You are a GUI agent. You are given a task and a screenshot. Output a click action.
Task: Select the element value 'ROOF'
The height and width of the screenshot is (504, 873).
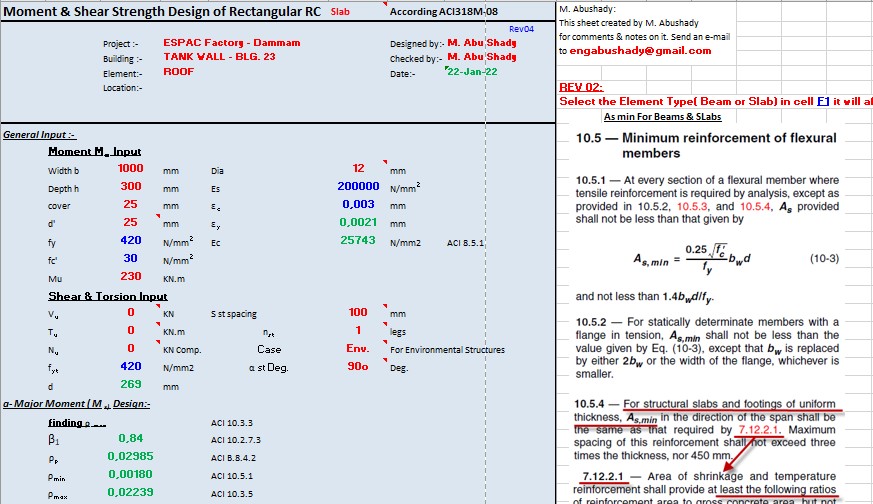[x=179, y=72]
